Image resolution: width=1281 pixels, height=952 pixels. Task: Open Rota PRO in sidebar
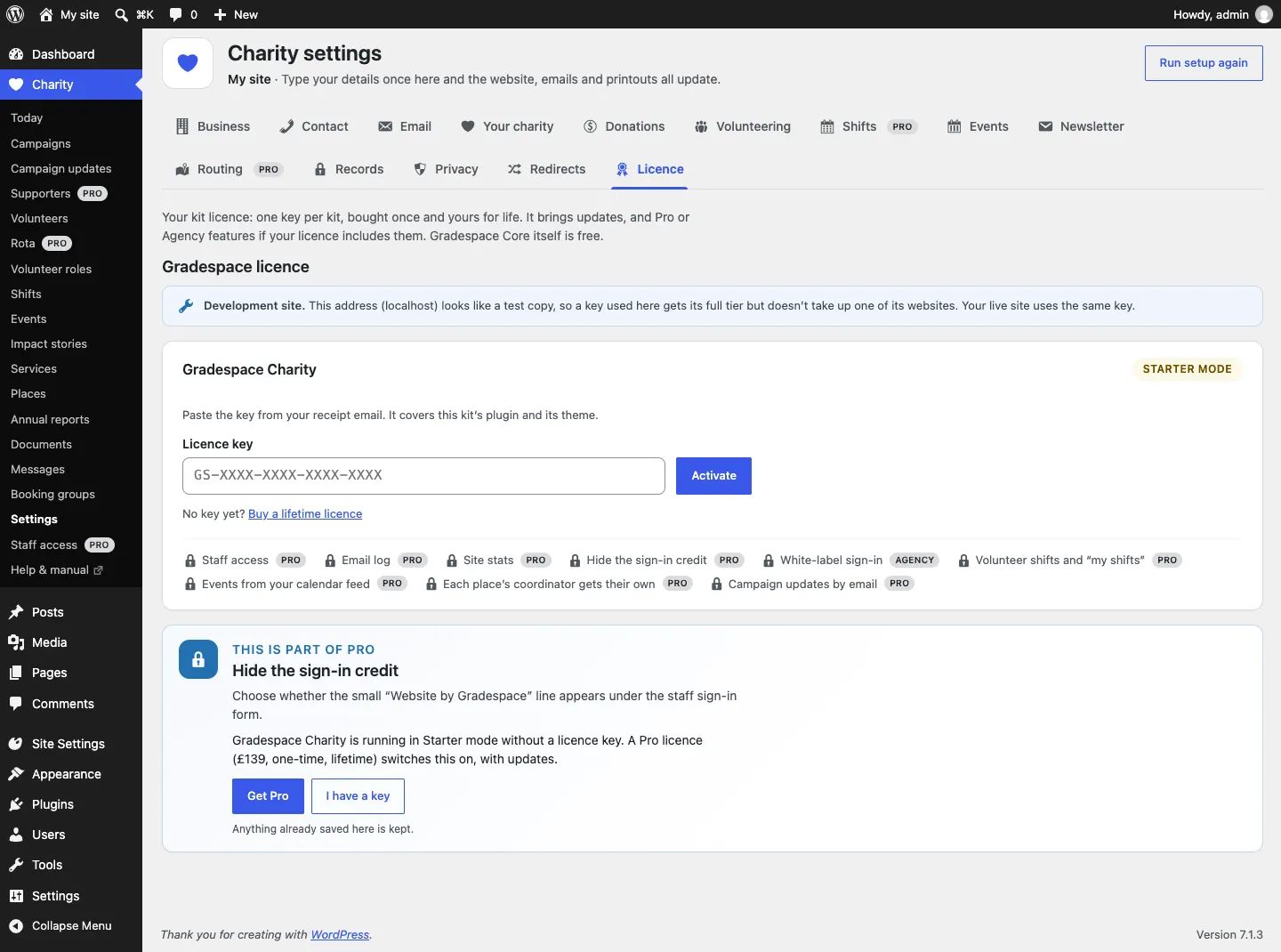tap(41, 243)
